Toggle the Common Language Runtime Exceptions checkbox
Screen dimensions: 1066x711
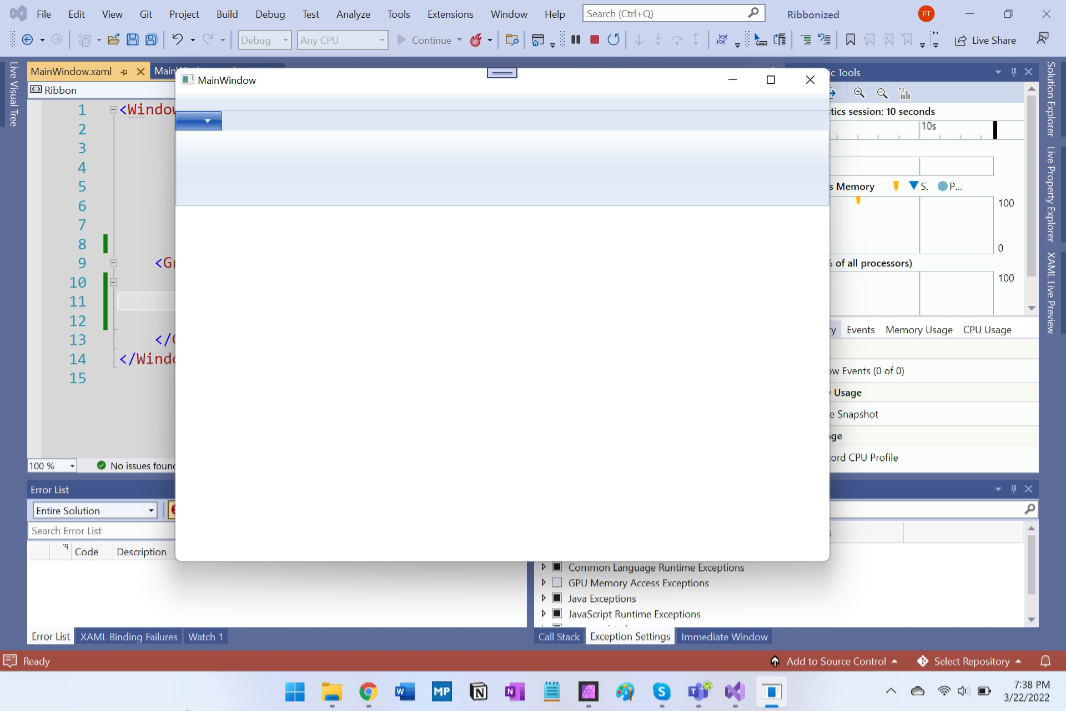[x=557, y=567]
